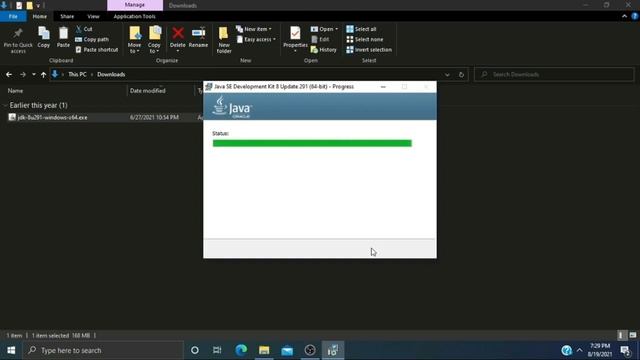
Task: Click Java installer taskbar icon
Action: click(333, 350)
